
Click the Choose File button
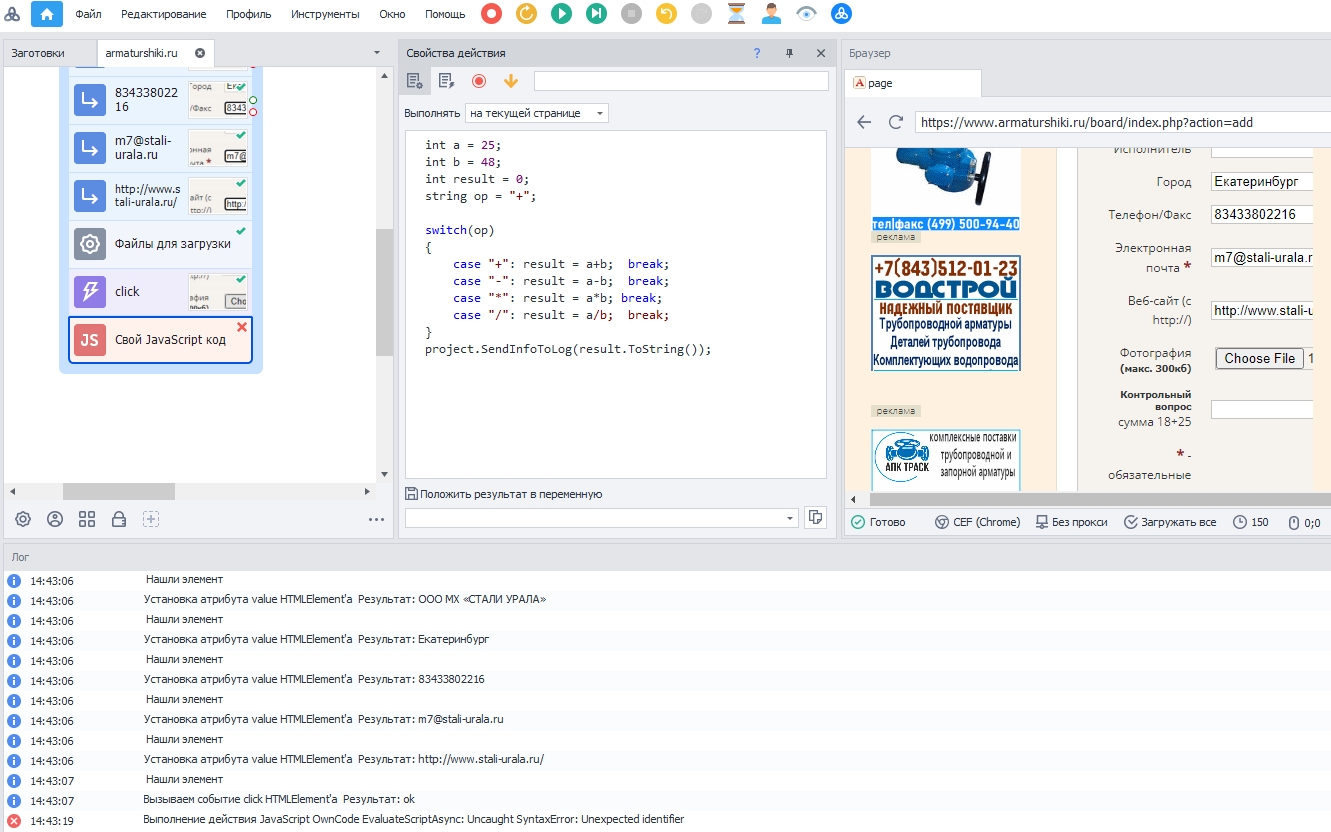[1259, 358]
